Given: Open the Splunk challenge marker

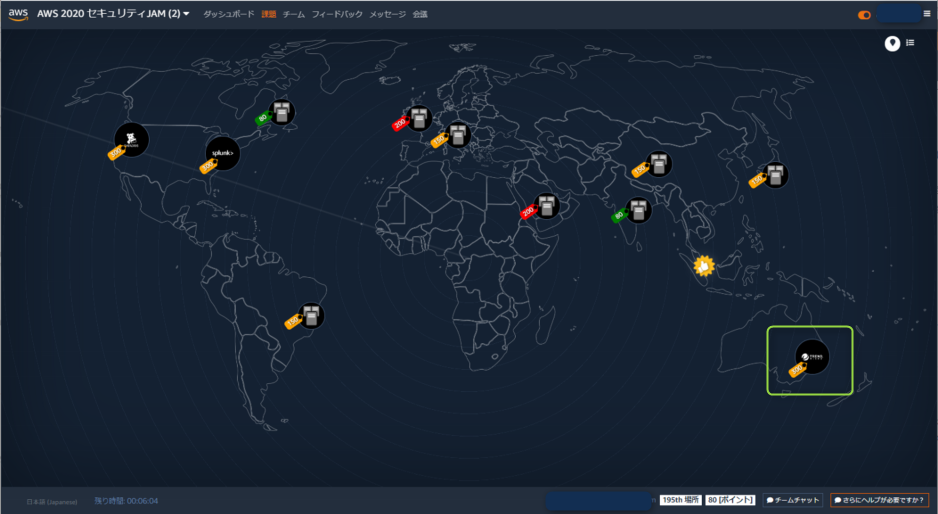Looking at the screenshot, I should 223,153.
